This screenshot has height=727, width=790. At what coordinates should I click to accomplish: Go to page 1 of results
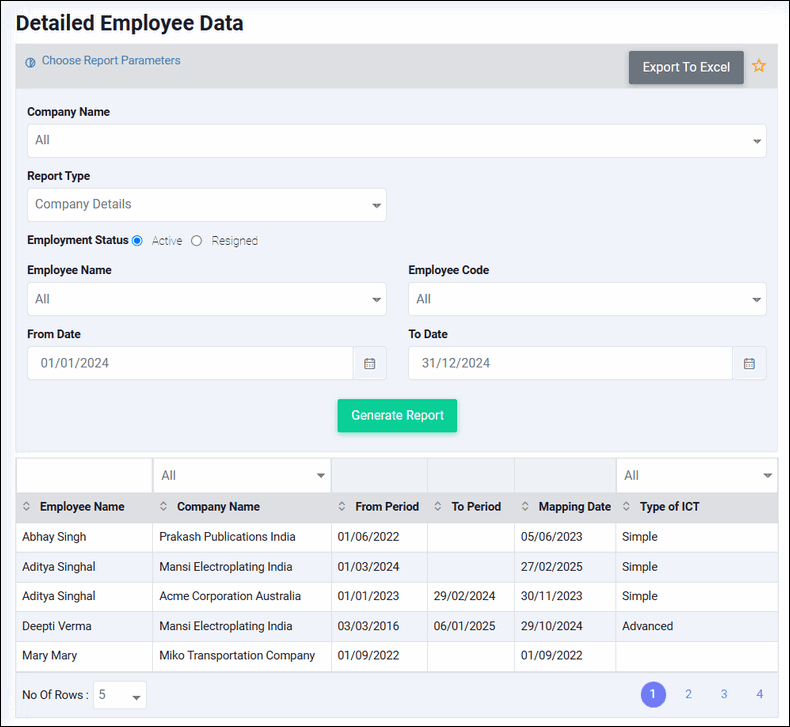[653, 694]
